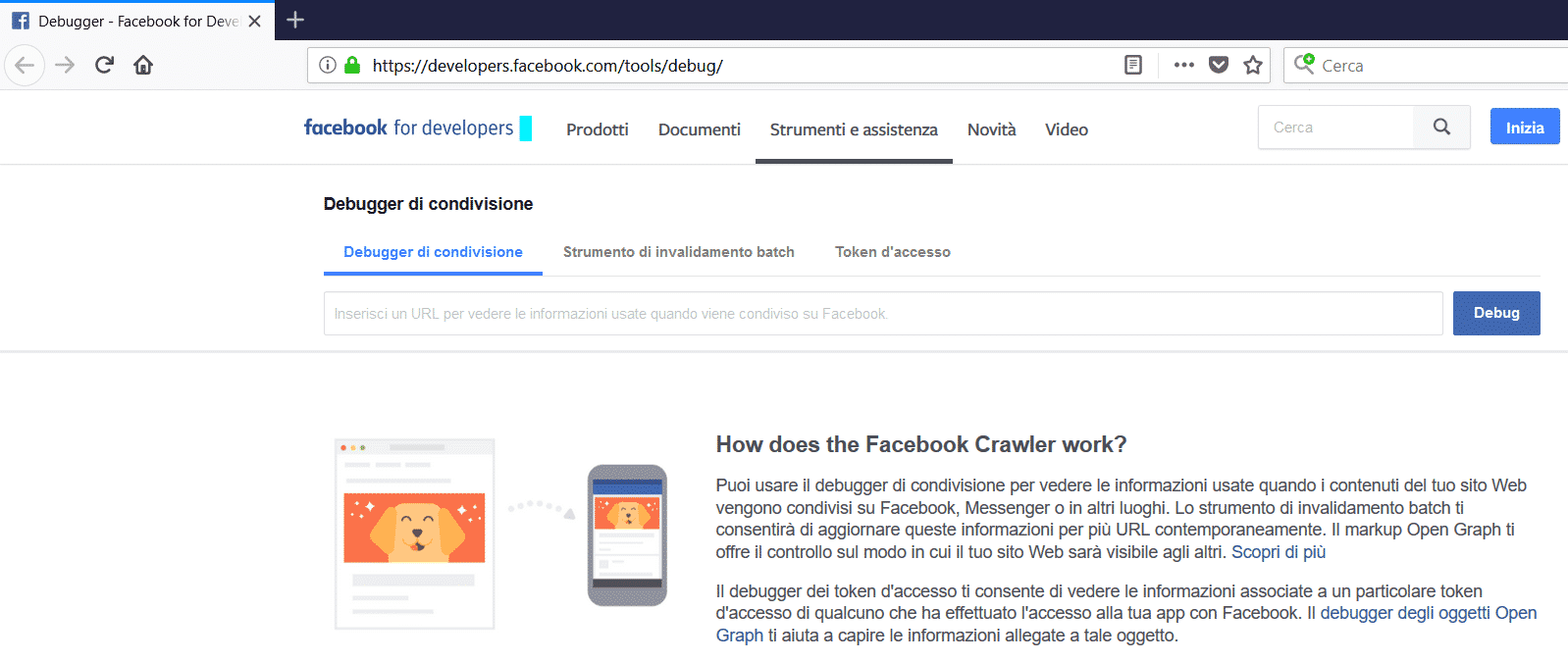This screenshot has width=1568, height=662.
Task: Close the Debugger Facebook tab
Action: (x=255, y=21)
